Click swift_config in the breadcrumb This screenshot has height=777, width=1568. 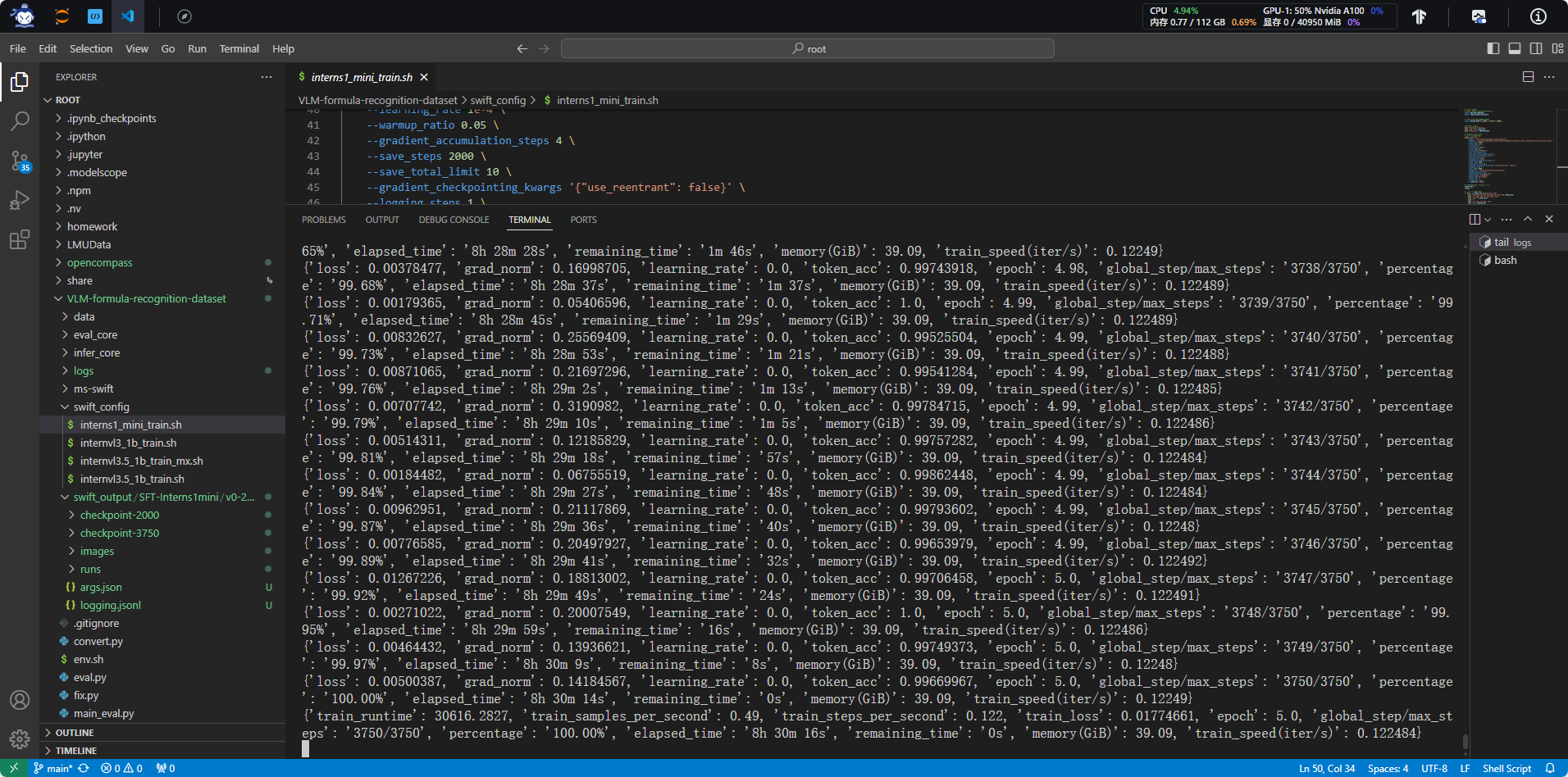coord(498,100)
